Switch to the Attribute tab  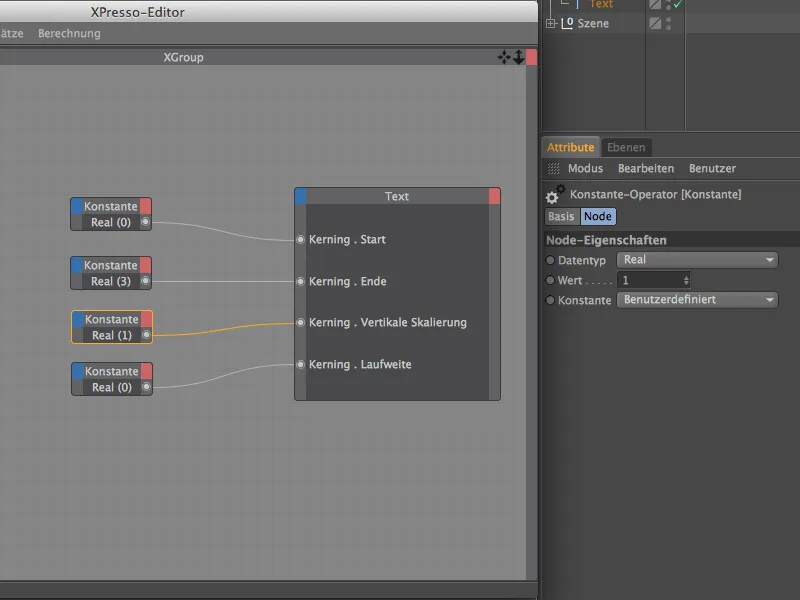571,147
